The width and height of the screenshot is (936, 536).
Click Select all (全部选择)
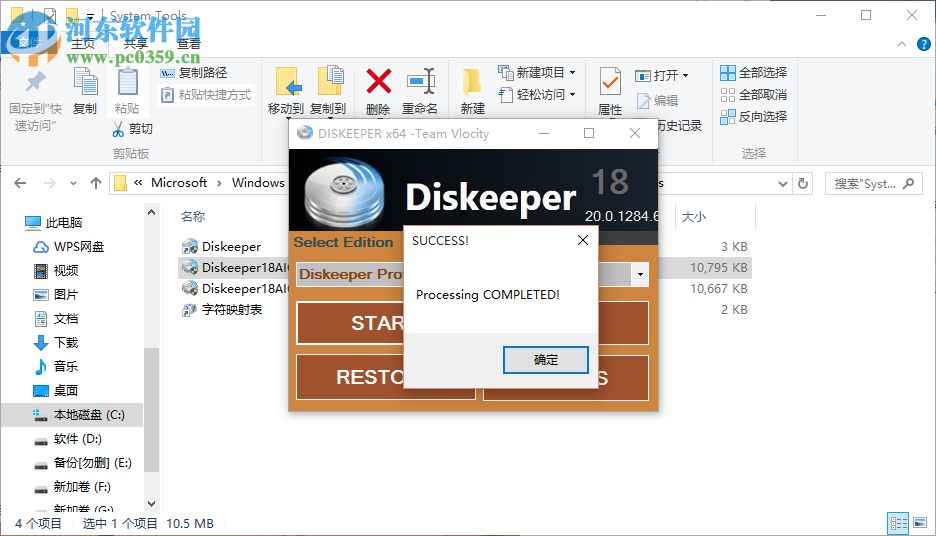point(753,73)
